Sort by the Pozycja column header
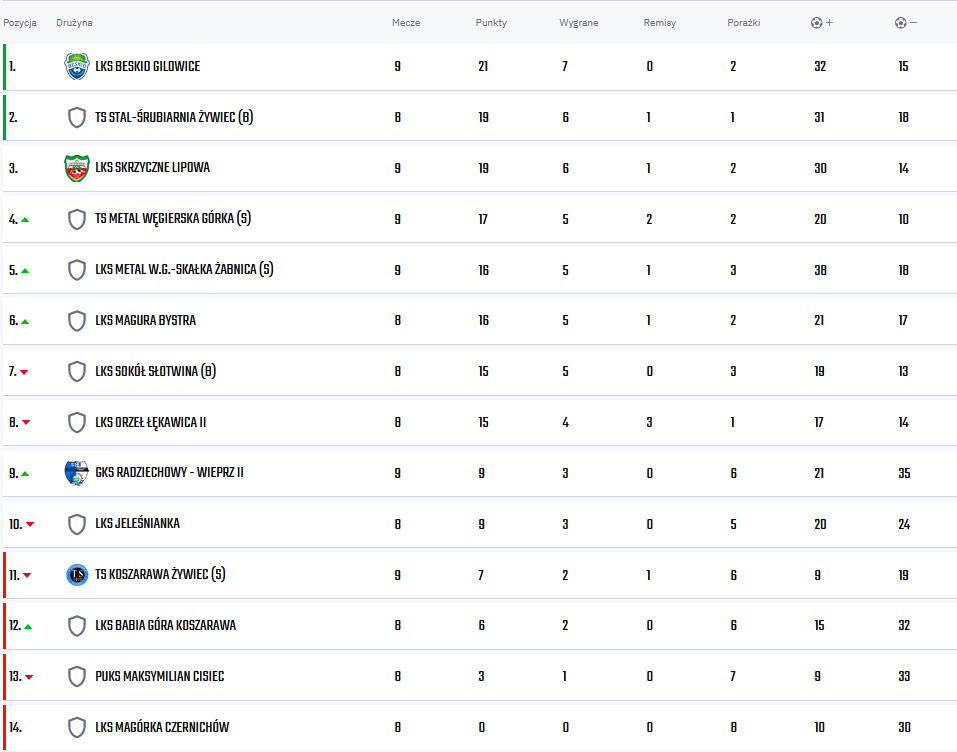957x752 pixels. 20,23
